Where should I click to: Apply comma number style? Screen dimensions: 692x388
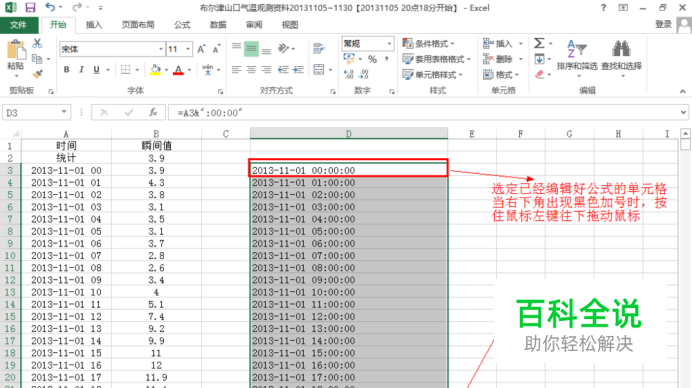(x=387, y=59)
